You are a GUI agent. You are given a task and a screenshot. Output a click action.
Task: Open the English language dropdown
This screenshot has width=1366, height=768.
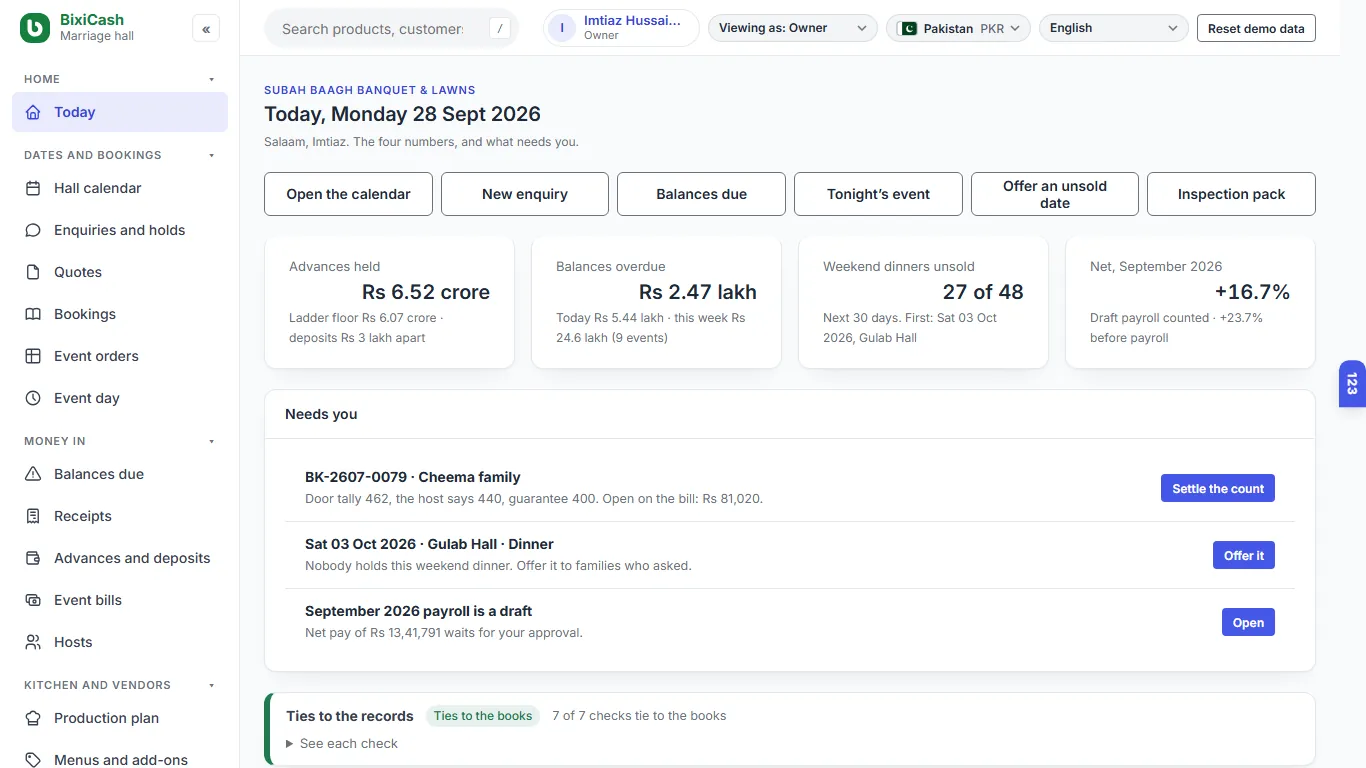(1114, 28)
